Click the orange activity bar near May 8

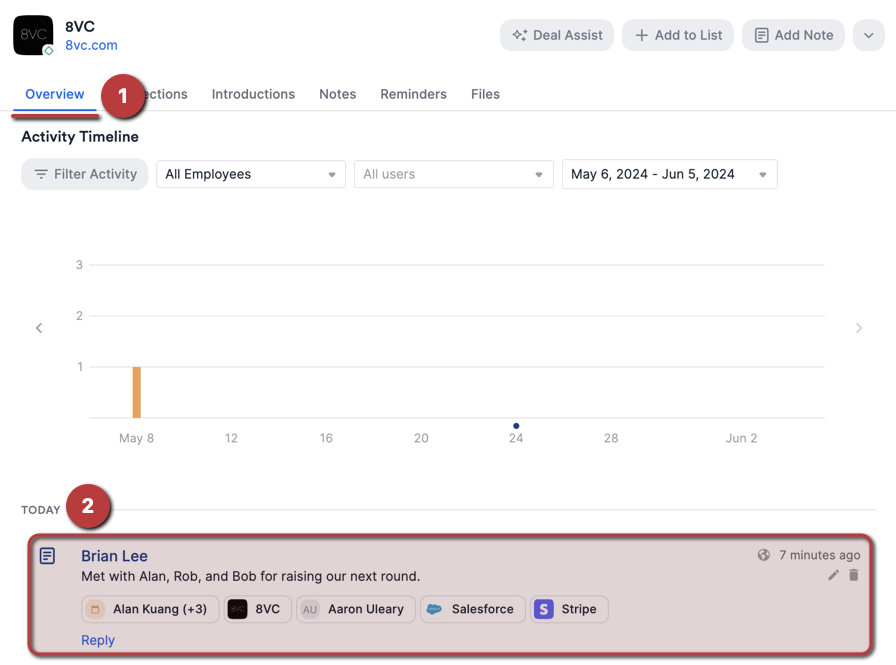point(137,393)
